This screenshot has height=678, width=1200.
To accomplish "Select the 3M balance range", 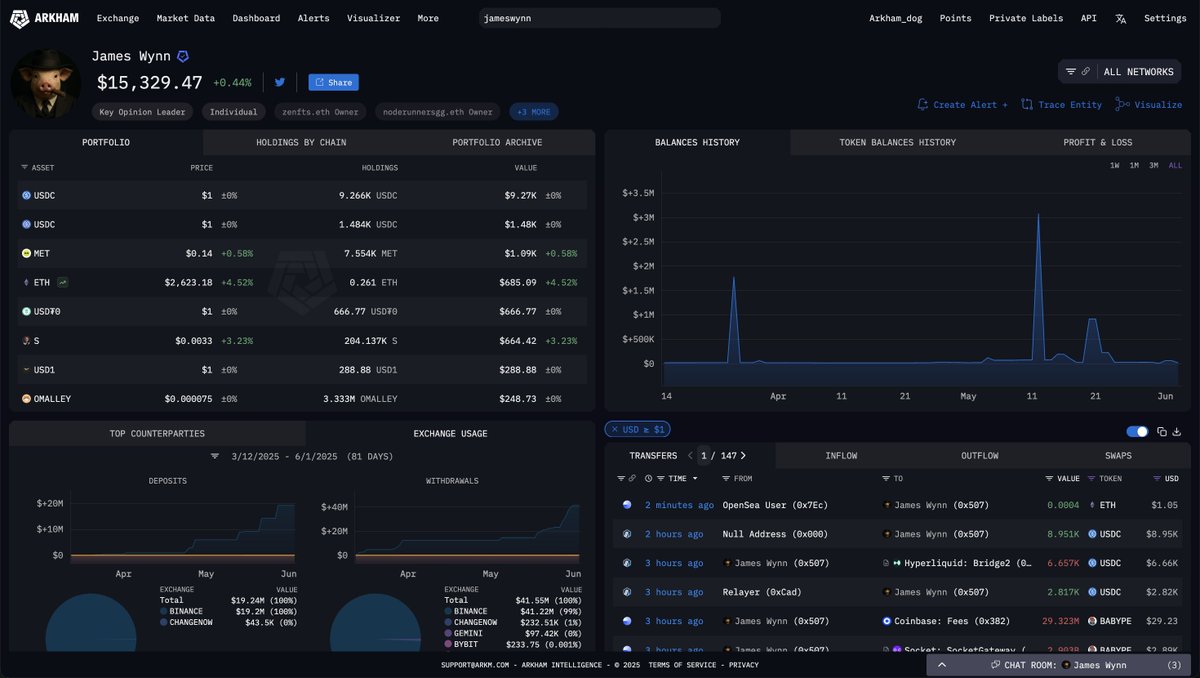I will coord(1154,165).
